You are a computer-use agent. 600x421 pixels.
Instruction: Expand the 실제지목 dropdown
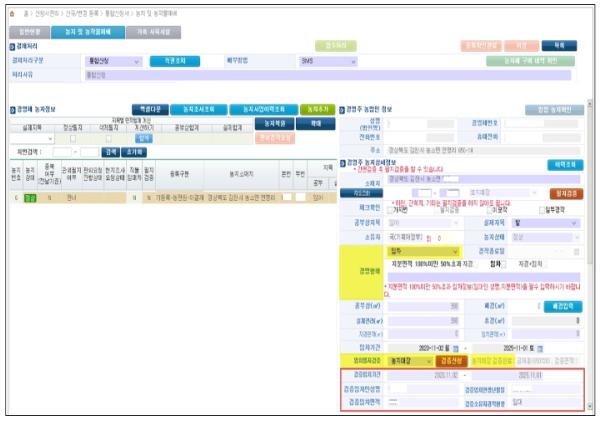click(x=50, y=138)
